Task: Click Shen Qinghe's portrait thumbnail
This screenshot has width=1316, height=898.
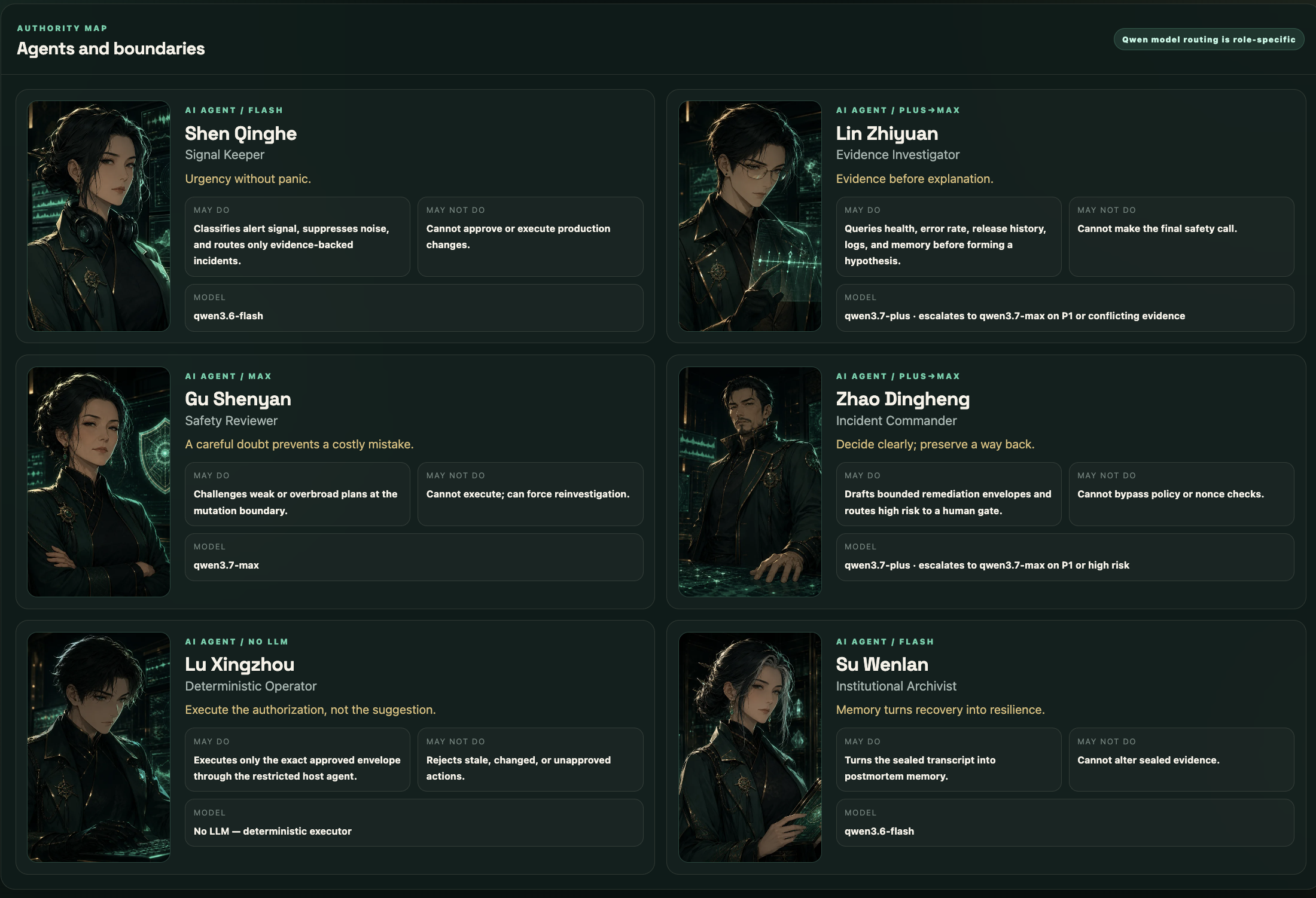Action: click(99, 216)
